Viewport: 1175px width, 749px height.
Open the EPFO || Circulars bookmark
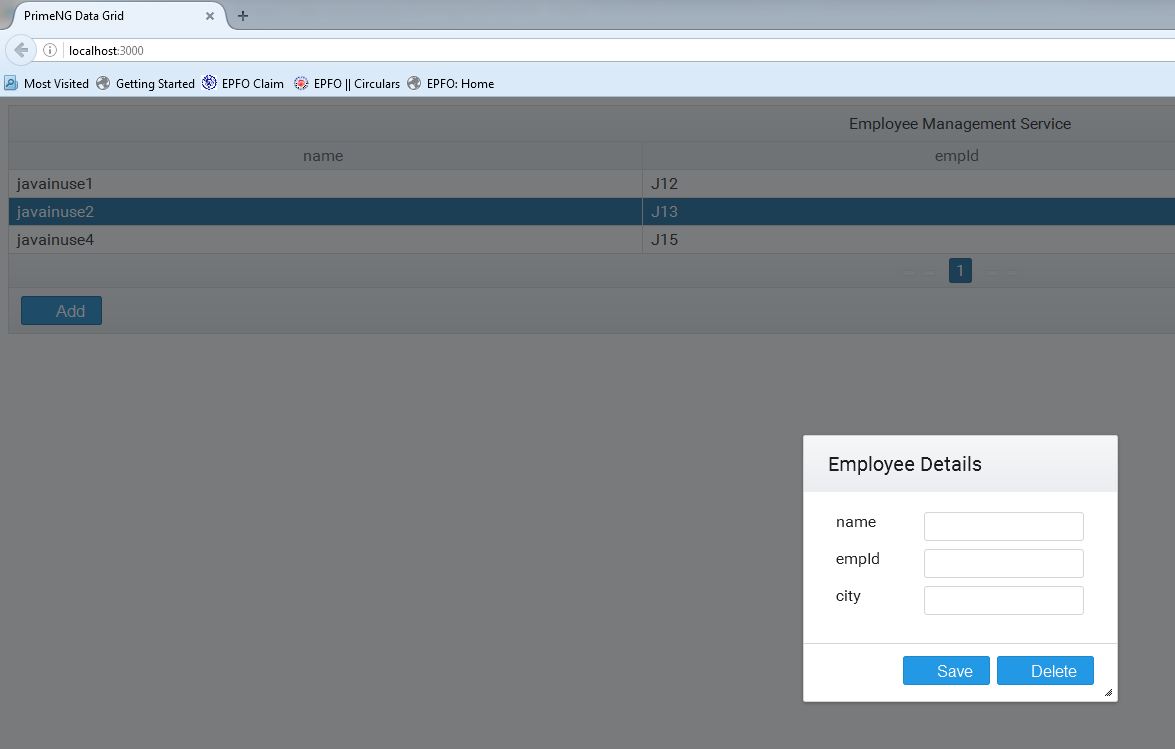coord(346,83)
